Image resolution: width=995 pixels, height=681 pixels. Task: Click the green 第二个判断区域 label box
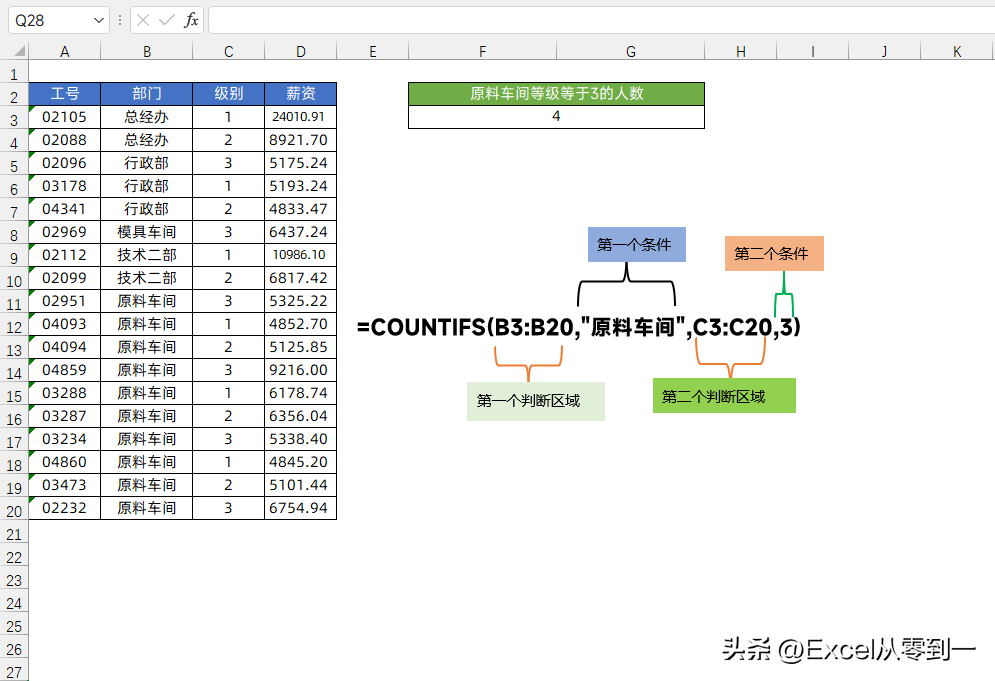click(724, 395)
